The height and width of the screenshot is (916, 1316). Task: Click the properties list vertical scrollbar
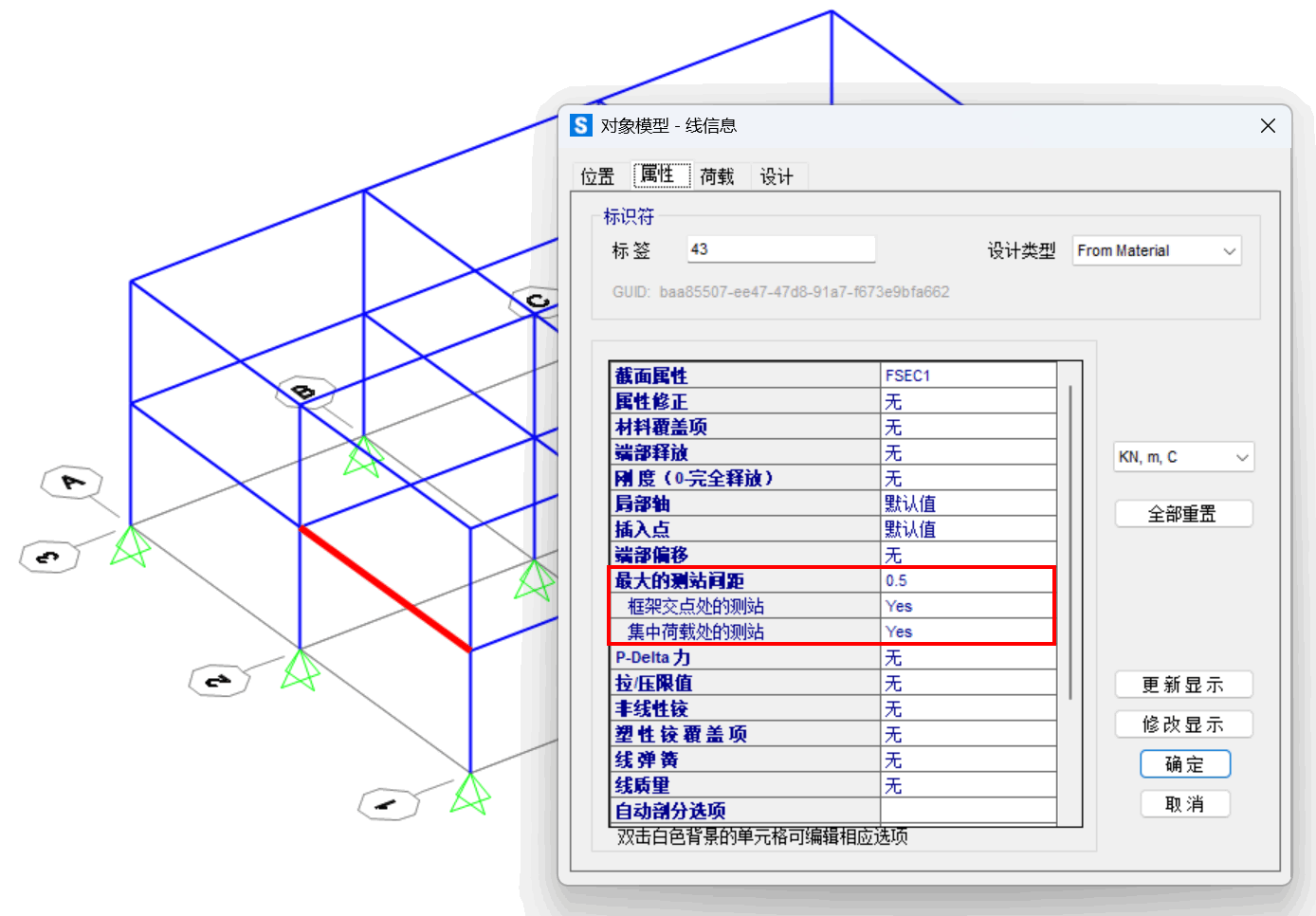[1069, 540]
